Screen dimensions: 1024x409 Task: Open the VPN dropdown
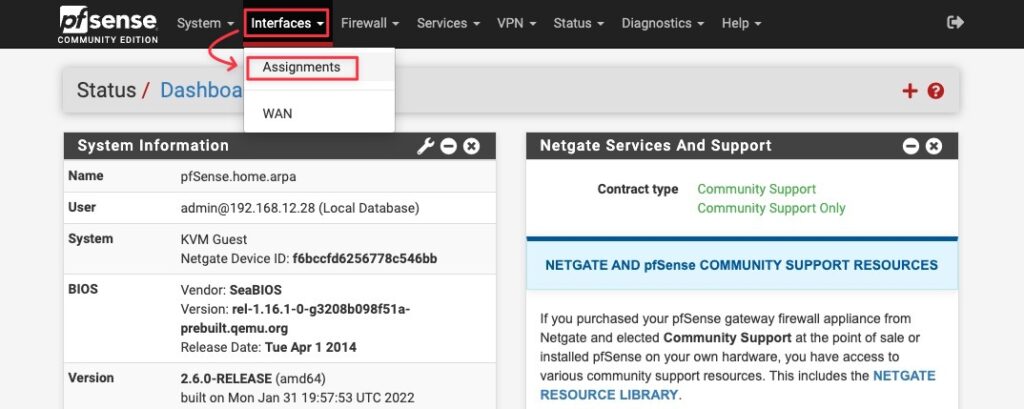pos(517,23)
